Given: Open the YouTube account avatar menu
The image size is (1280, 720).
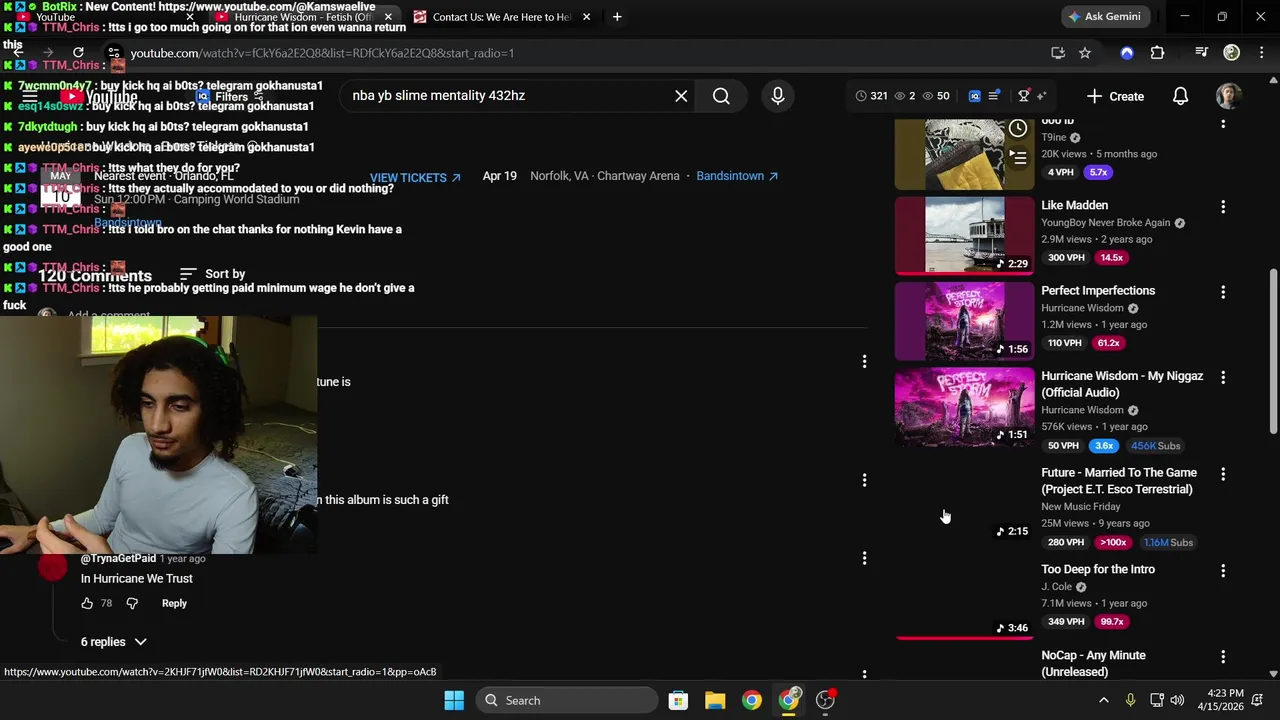Looking at the screenshot, I should click(x=1229, y=96).
